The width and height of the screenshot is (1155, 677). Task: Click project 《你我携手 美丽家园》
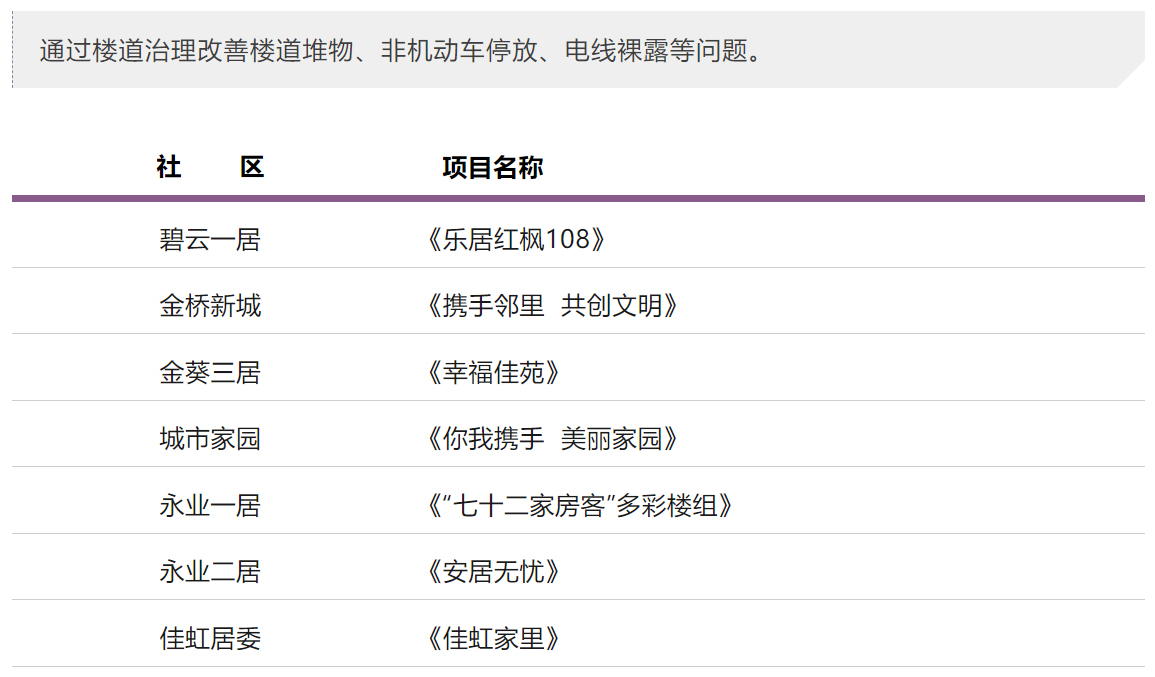549,439
